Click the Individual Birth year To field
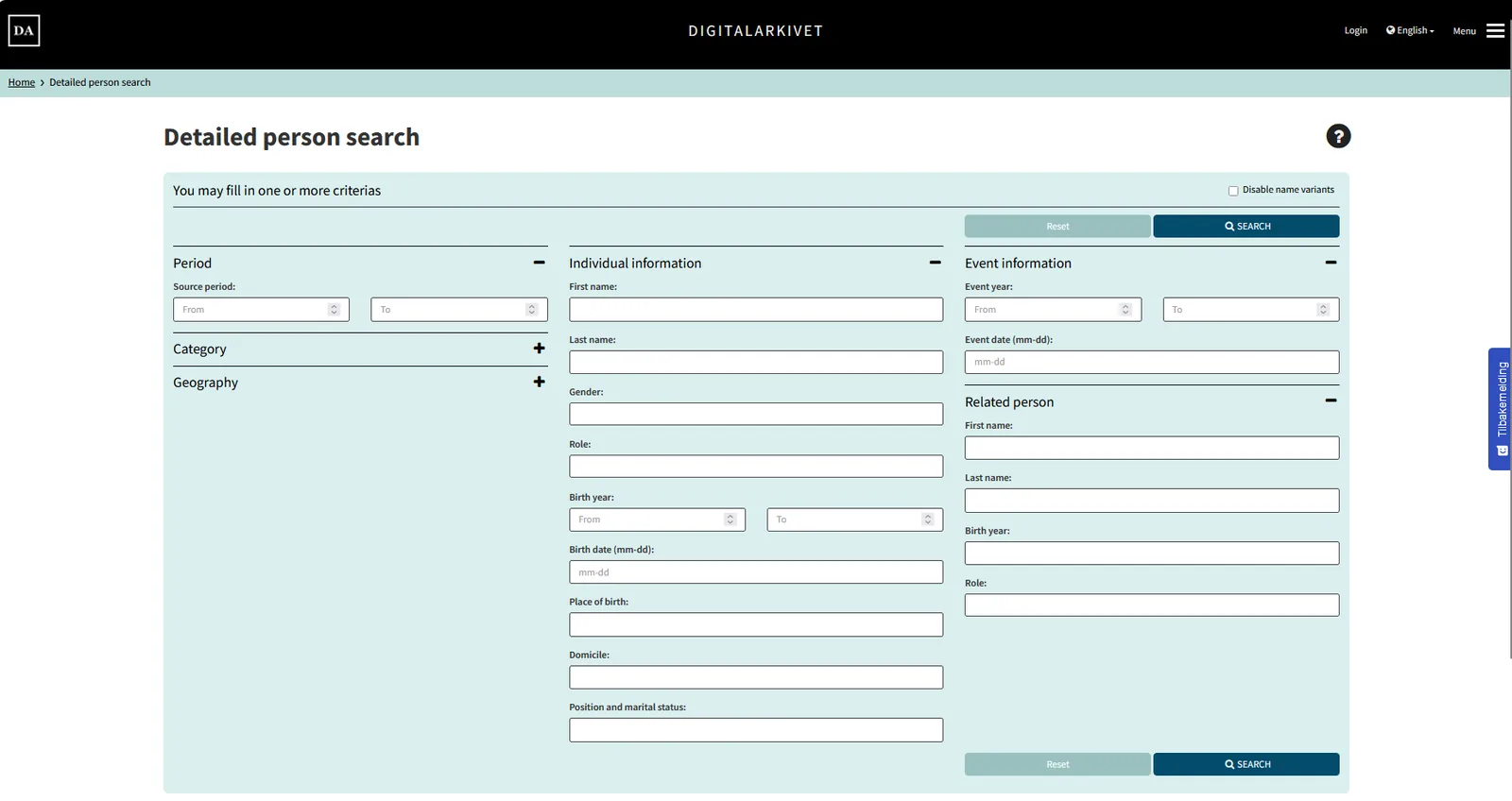Viewport: 1512px width, 801px height. pos(855,520)
